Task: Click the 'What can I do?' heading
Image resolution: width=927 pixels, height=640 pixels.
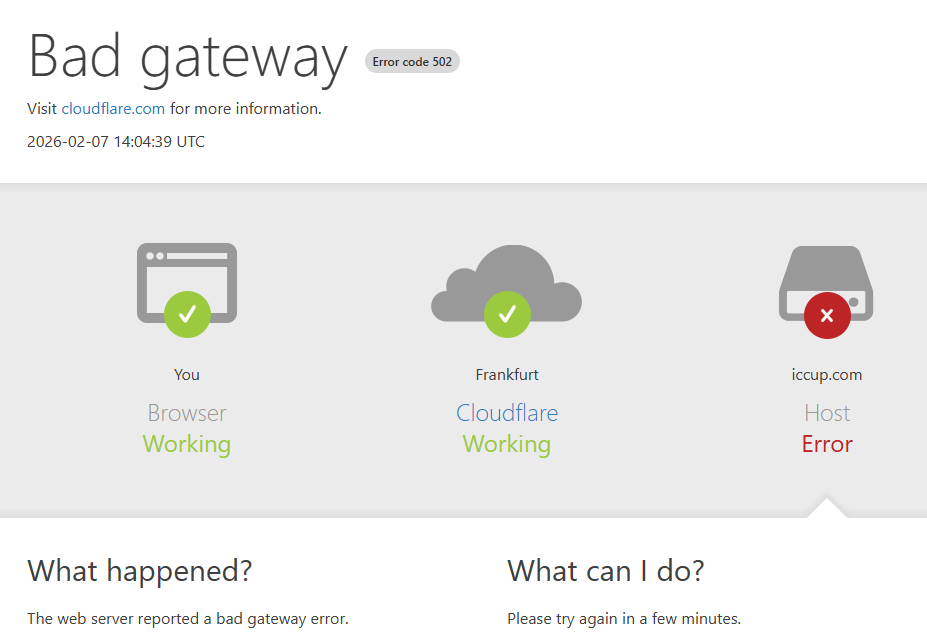Action: pyautogui.click(x=606, y=571)
